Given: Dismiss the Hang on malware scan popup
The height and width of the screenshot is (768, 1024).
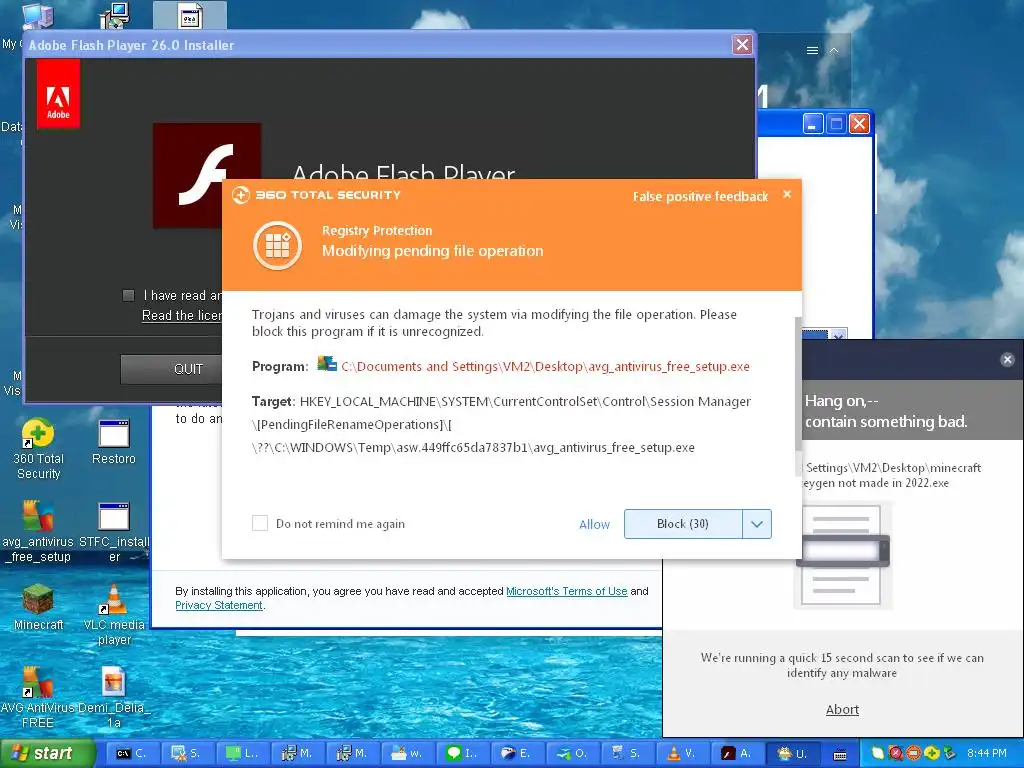Looking at the screenshot, I should [1007, 359].
